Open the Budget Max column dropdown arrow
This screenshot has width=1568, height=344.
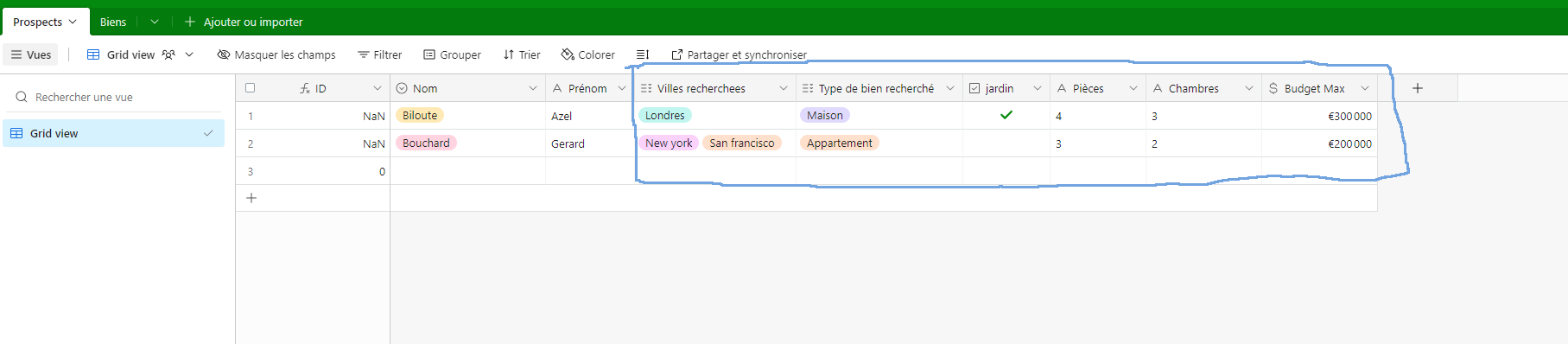[x=1365, y=88]
